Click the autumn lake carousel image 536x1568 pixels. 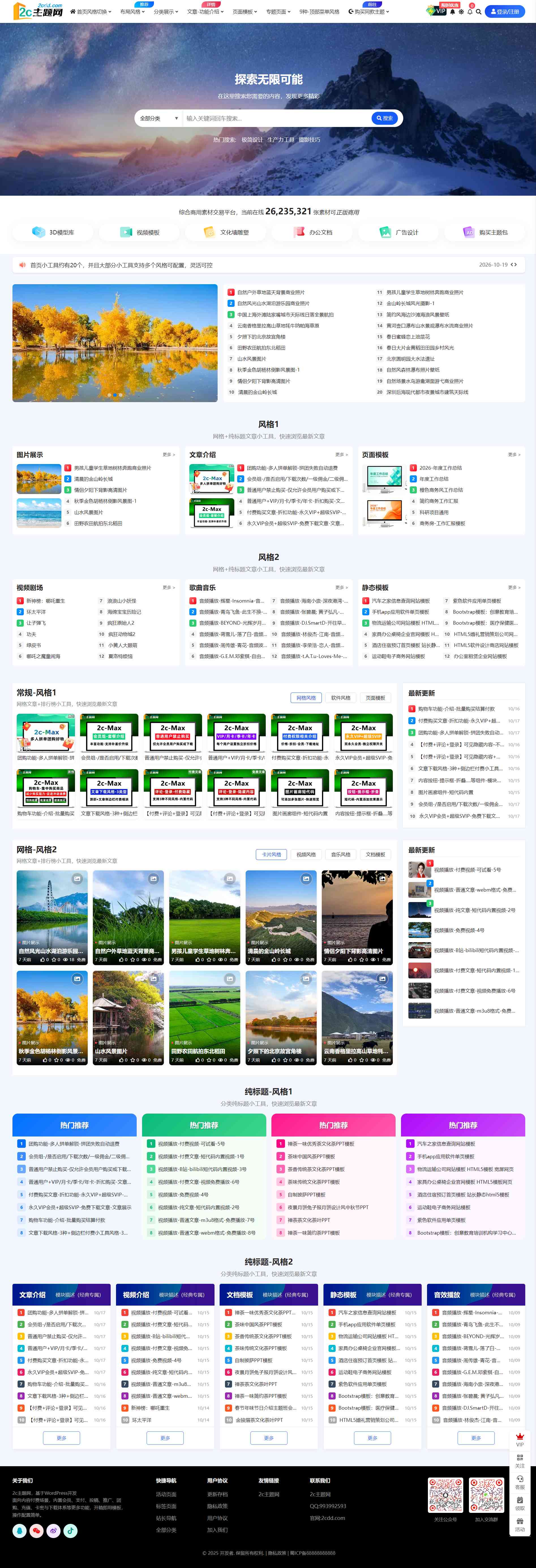coord(115,343)
